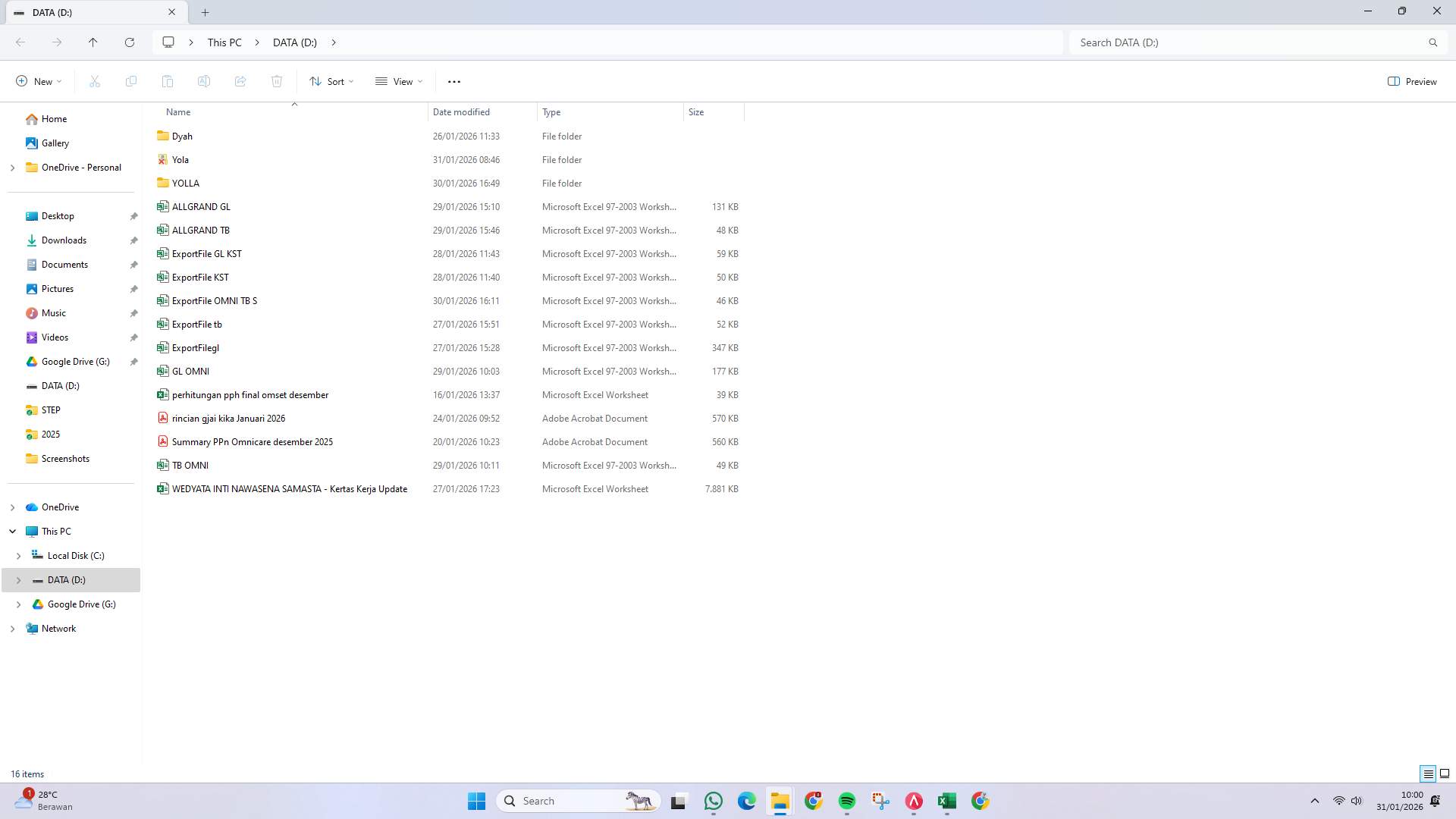
Task: Open the Snipping Tool from the taskbar
Action: tap(880, 801)
